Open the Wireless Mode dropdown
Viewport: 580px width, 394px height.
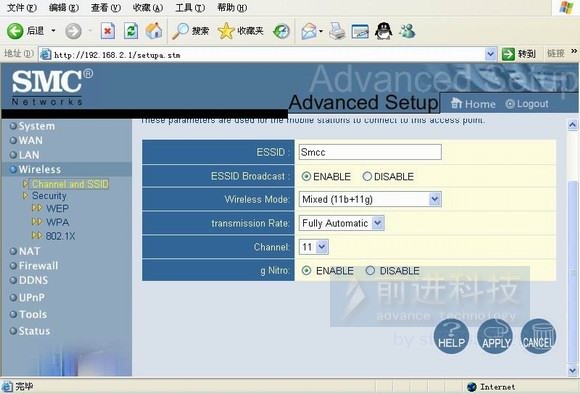tap(435, 199)
